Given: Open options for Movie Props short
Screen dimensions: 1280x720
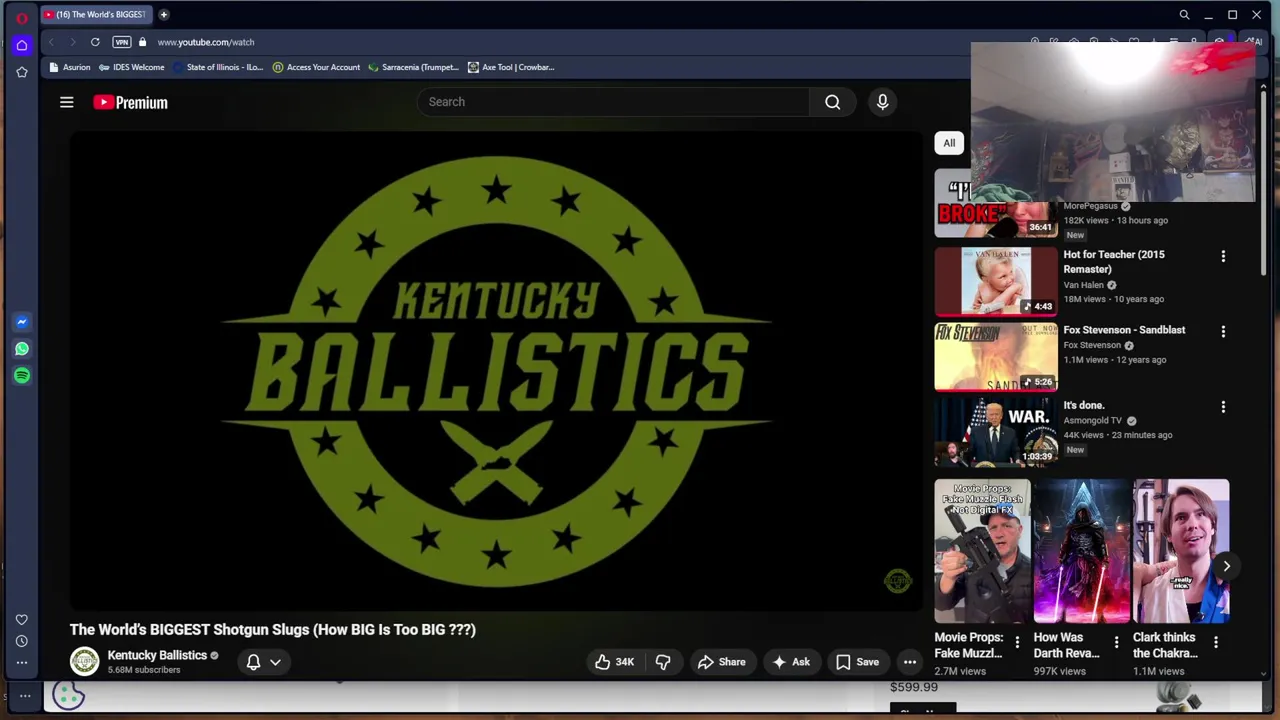Looking at the screenshot, I should 1017,642.
